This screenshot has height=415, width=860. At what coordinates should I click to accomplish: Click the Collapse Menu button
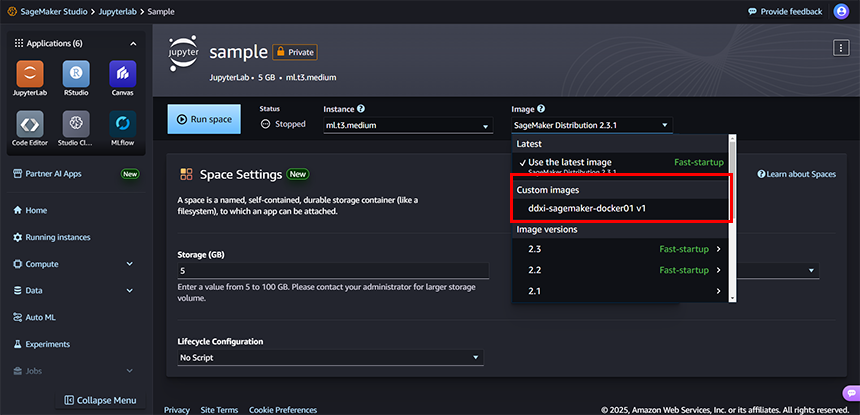[100, 400]
